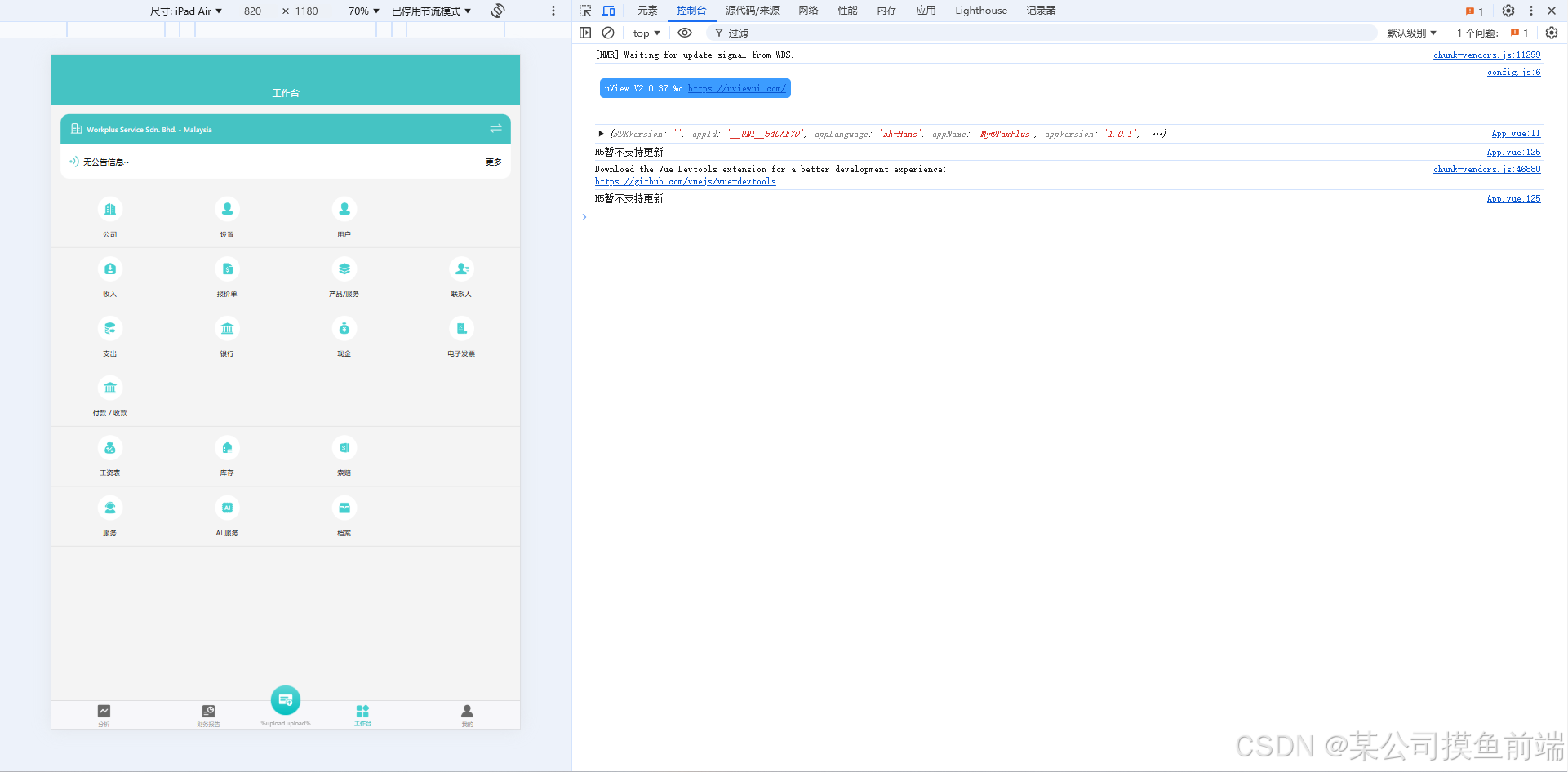The height and width of the screenshot is (772, 1568).
Task: Open the device toolbar more options menu
Action: [553, 11]
